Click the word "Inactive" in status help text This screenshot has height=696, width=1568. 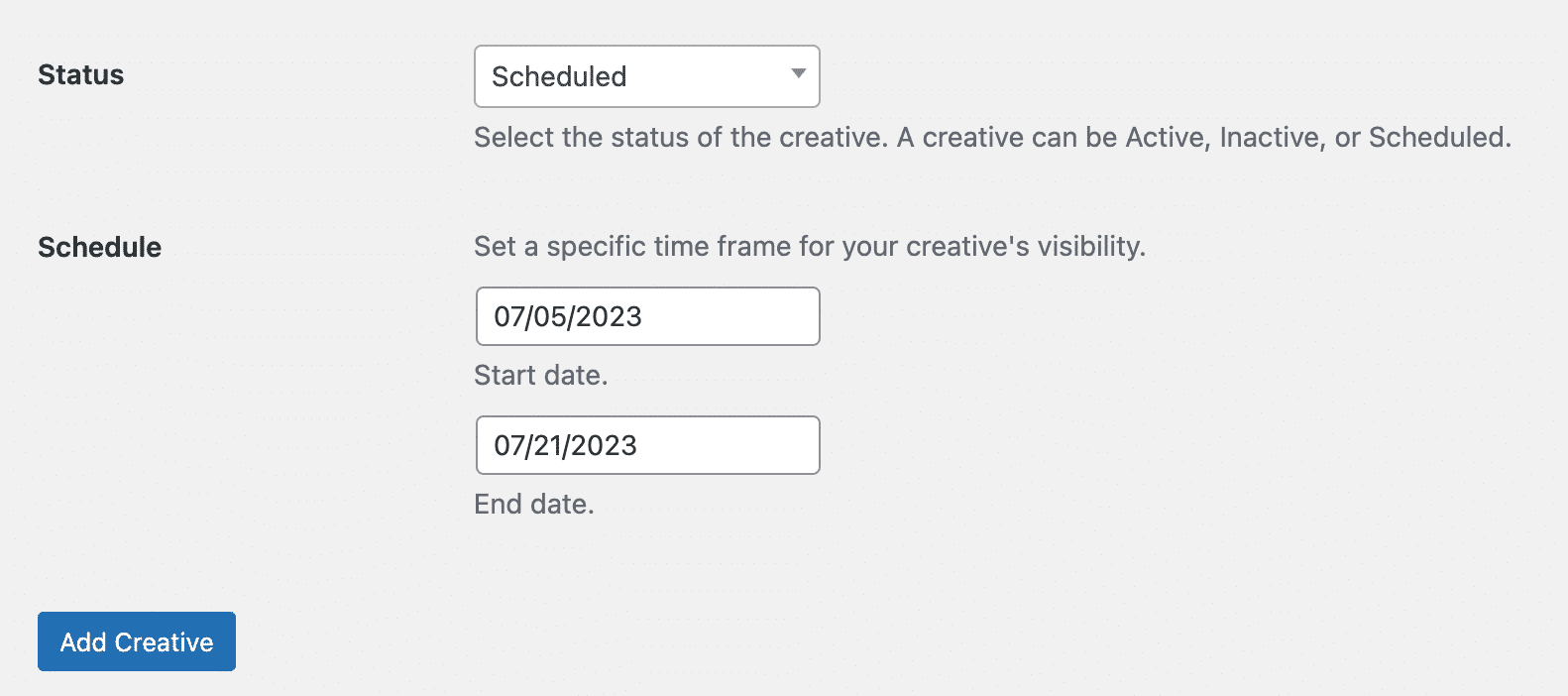pos(1273,137)
